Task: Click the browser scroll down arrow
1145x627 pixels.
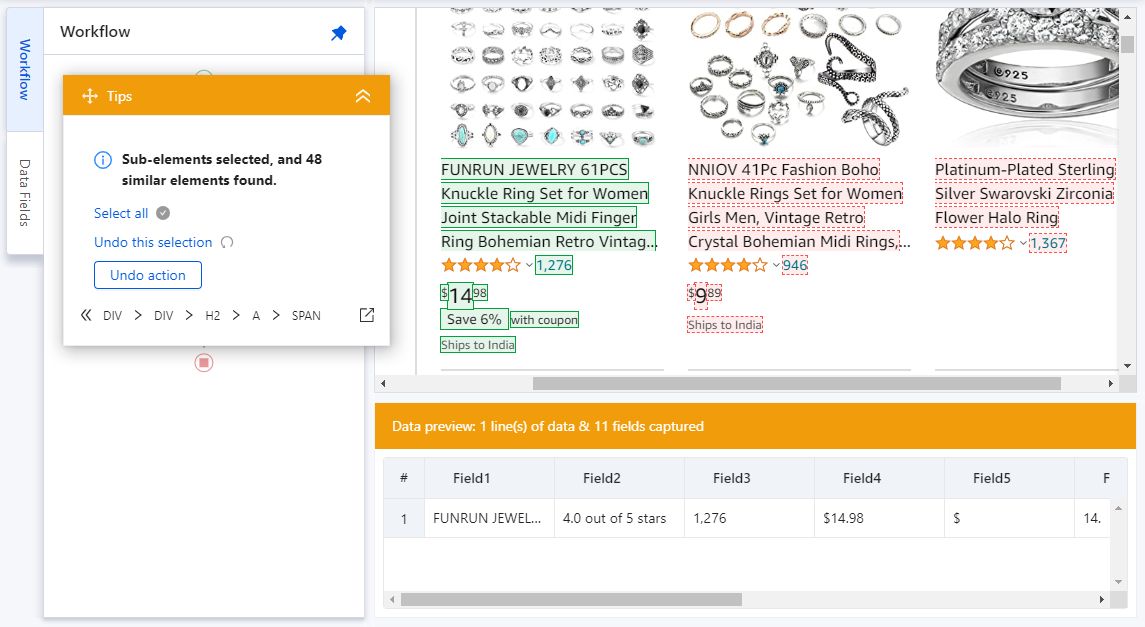Action: pos(1127,366)
